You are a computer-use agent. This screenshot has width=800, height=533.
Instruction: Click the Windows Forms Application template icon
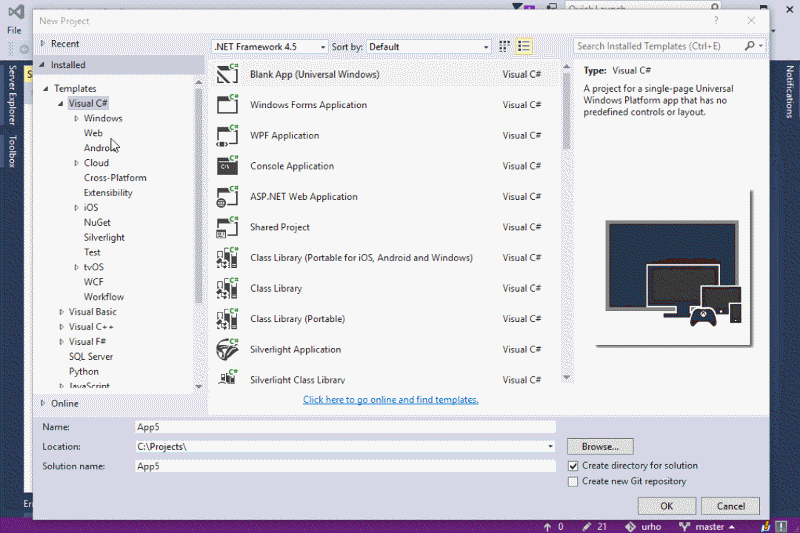tap(228, 105)
